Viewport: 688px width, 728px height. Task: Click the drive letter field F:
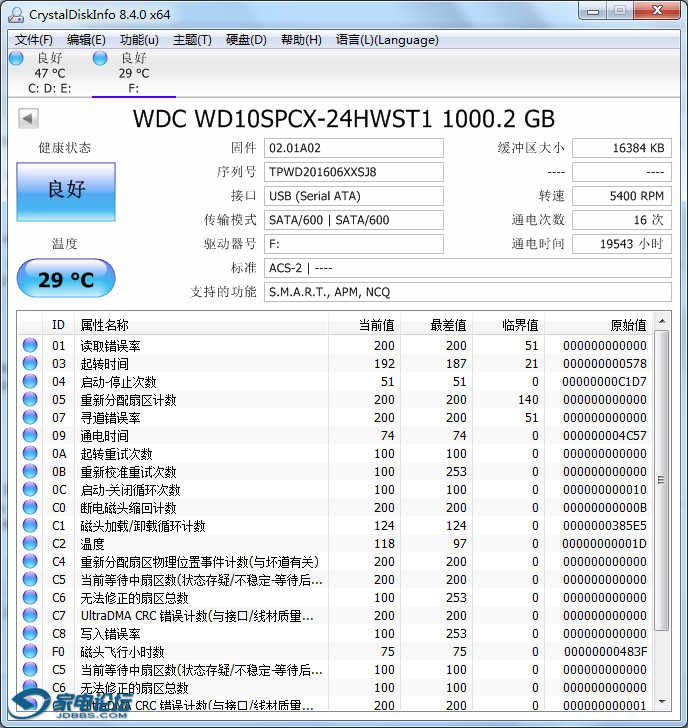tap(354, 244)
